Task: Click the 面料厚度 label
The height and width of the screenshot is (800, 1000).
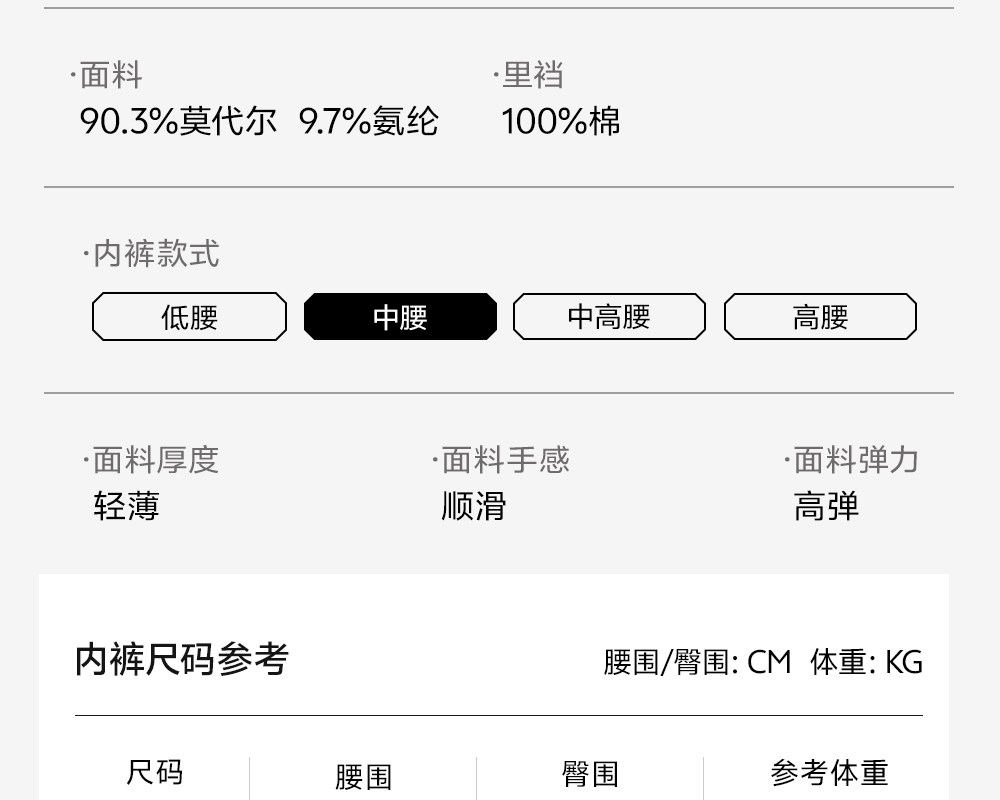Action: pos(155,460)
